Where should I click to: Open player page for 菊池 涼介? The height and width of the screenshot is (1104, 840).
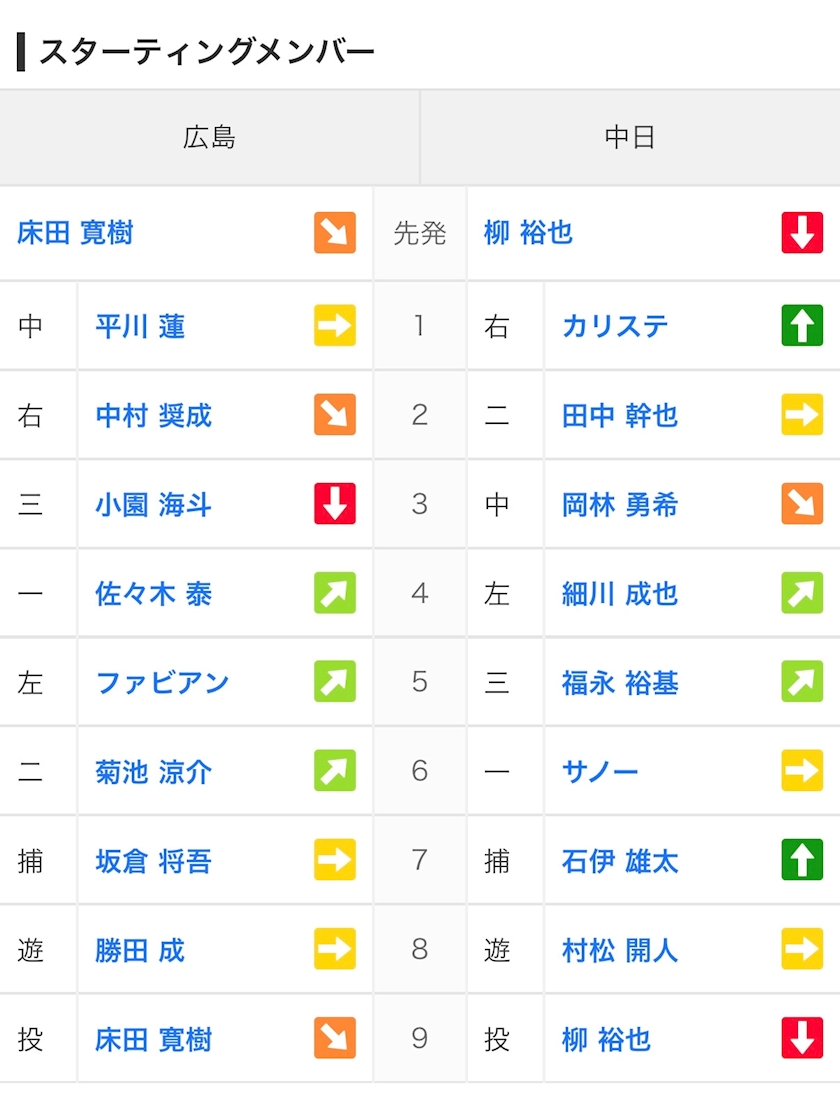point(153,771)
